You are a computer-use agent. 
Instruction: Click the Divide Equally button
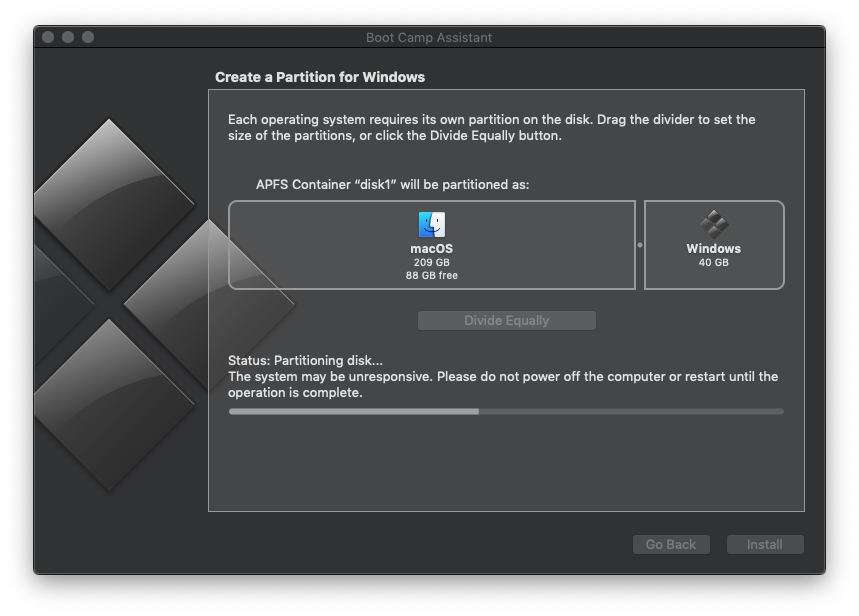tap(507, 321)
